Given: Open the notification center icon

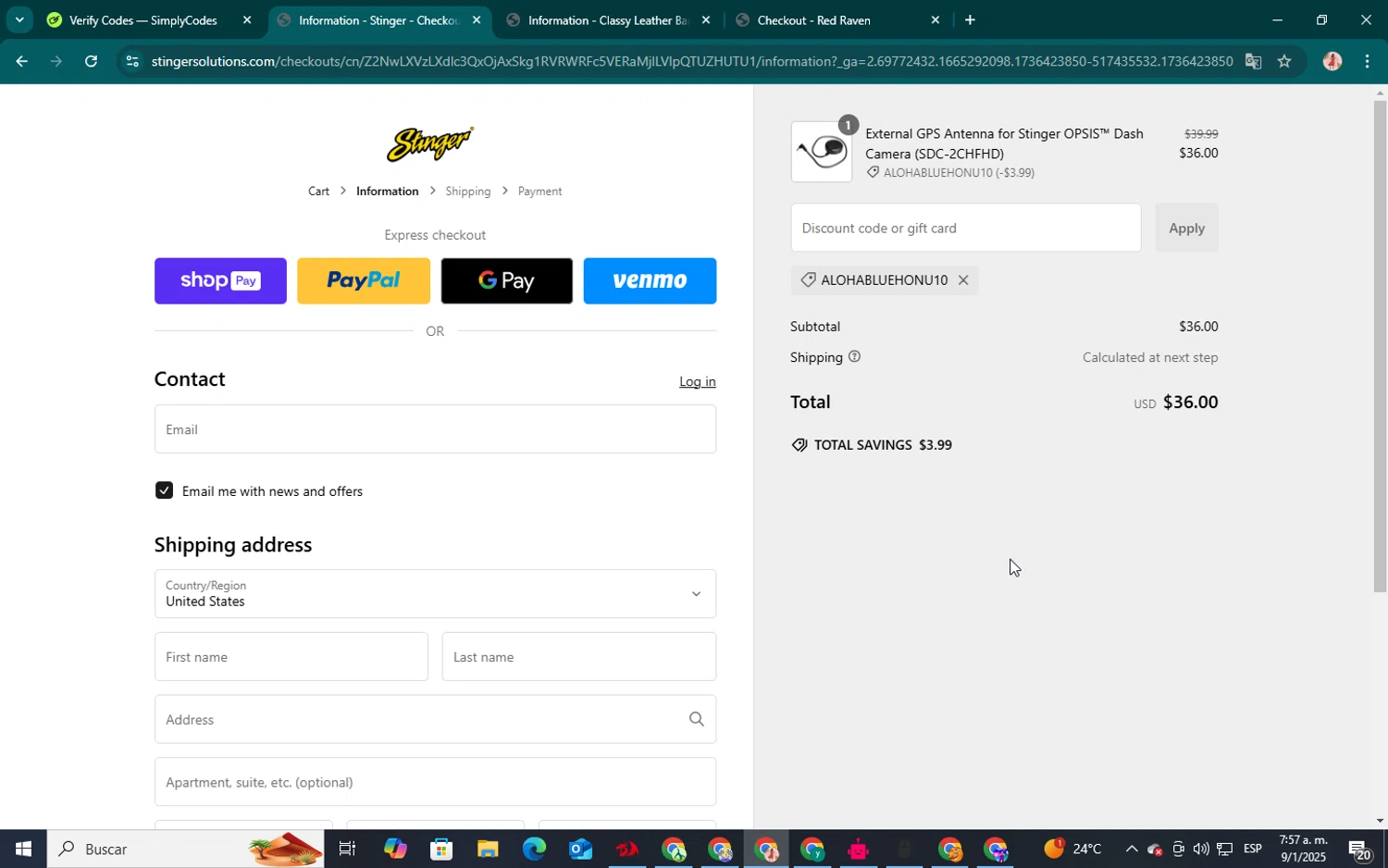Looking at the screenshot, I should pos(1359,849).
